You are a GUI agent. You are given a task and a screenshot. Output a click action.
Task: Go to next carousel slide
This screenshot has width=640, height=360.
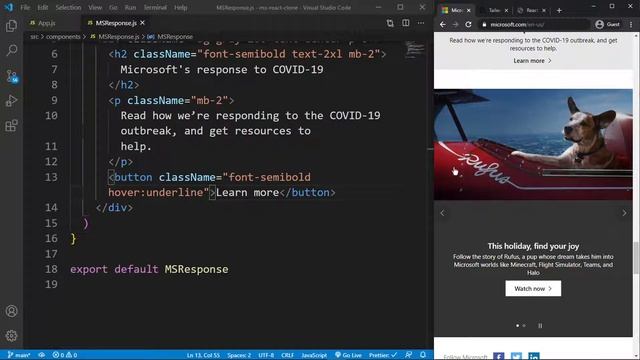click(624, 213)
